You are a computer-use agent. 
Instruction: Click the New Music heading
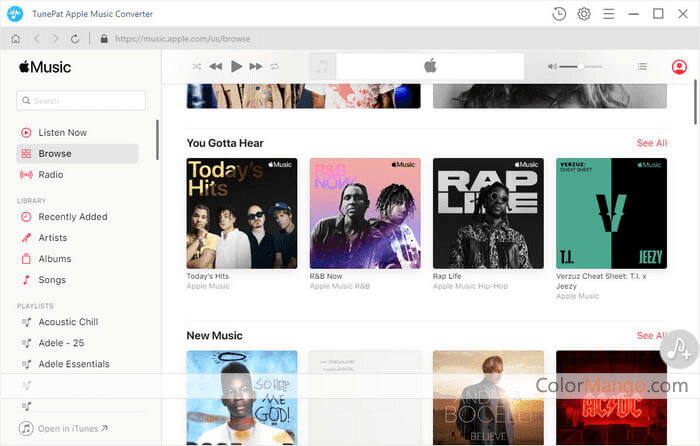[214, 336]
